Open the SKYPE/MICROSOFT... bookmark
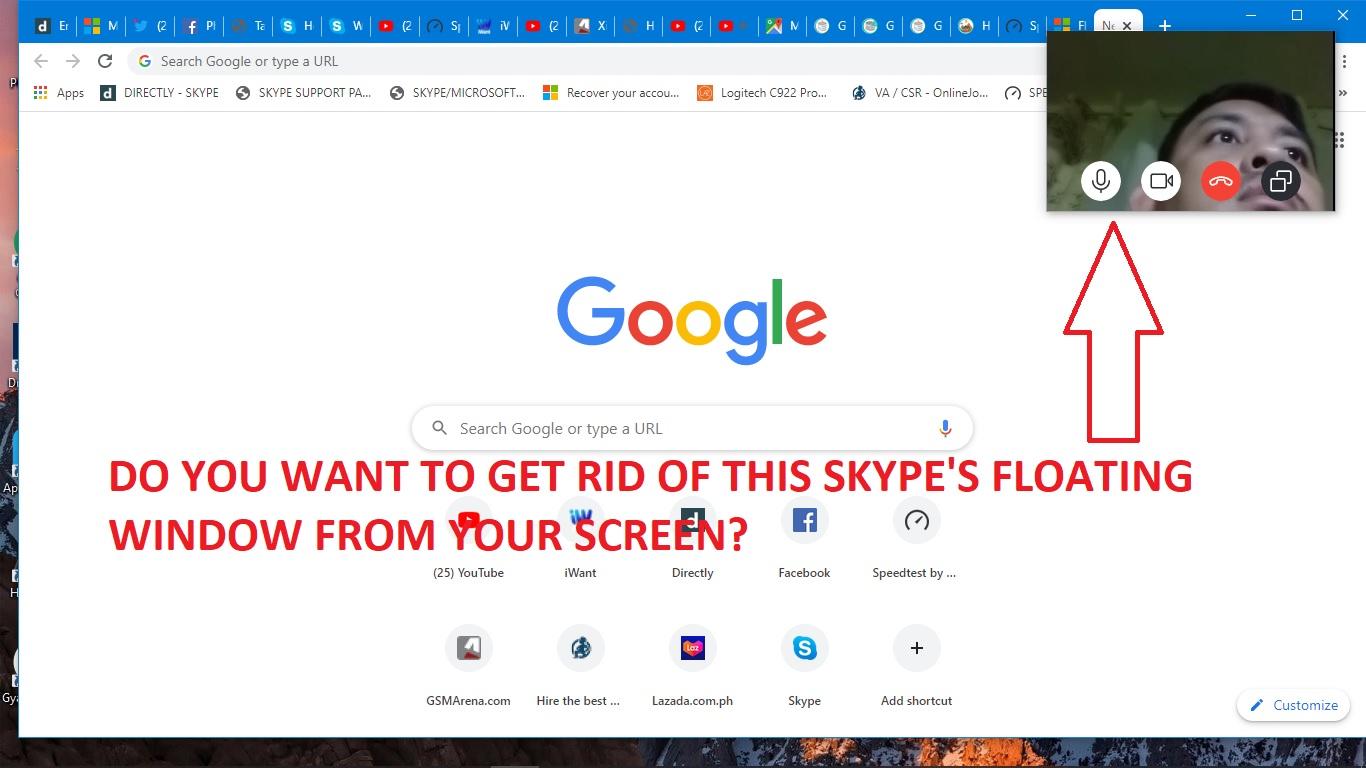Screen dimensions: 1366x768 coord(458,93)
